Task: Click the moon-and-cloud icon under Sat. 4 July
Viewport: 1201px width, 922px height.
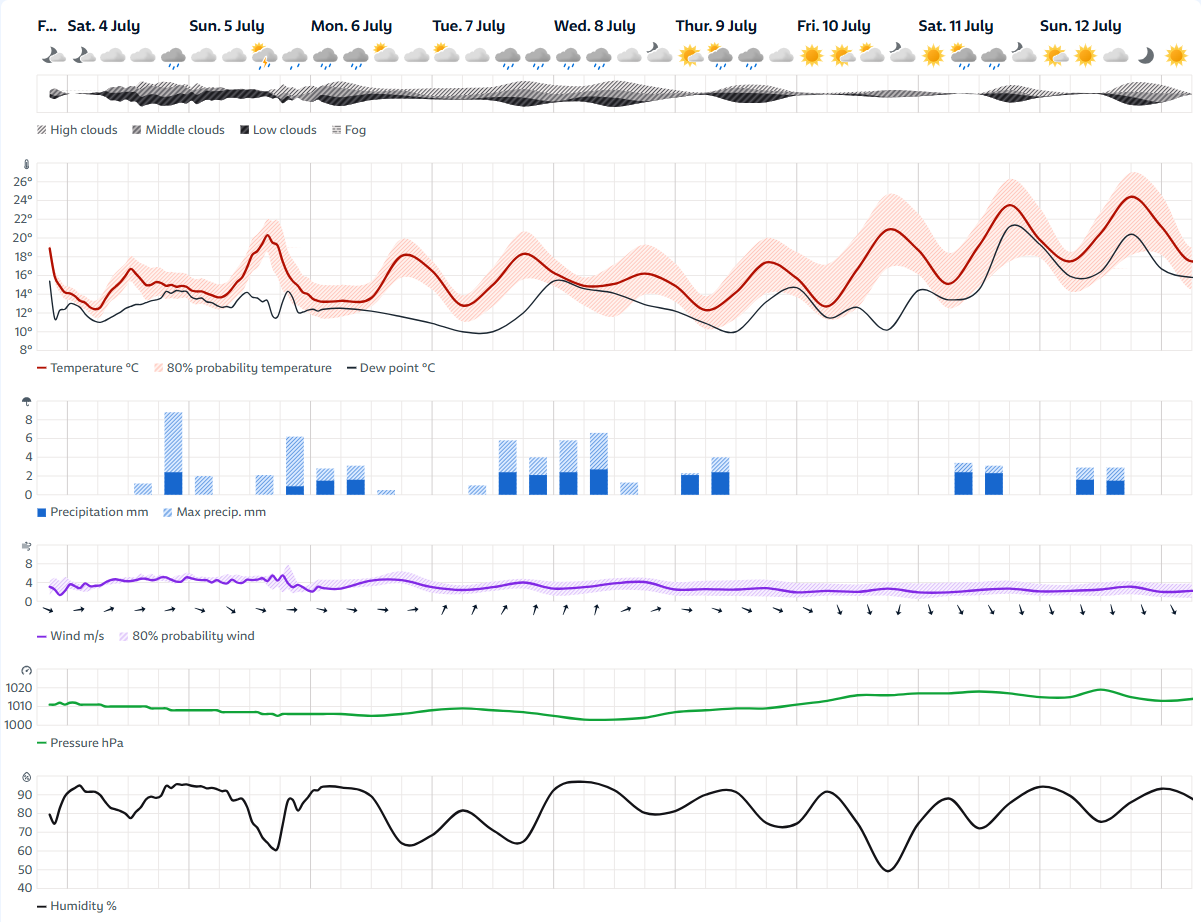Action: click(84, 55)
